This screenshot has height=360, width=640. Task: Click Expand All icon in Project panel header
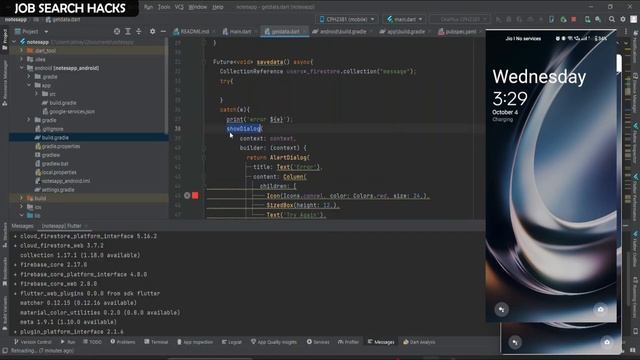[128, 31]
